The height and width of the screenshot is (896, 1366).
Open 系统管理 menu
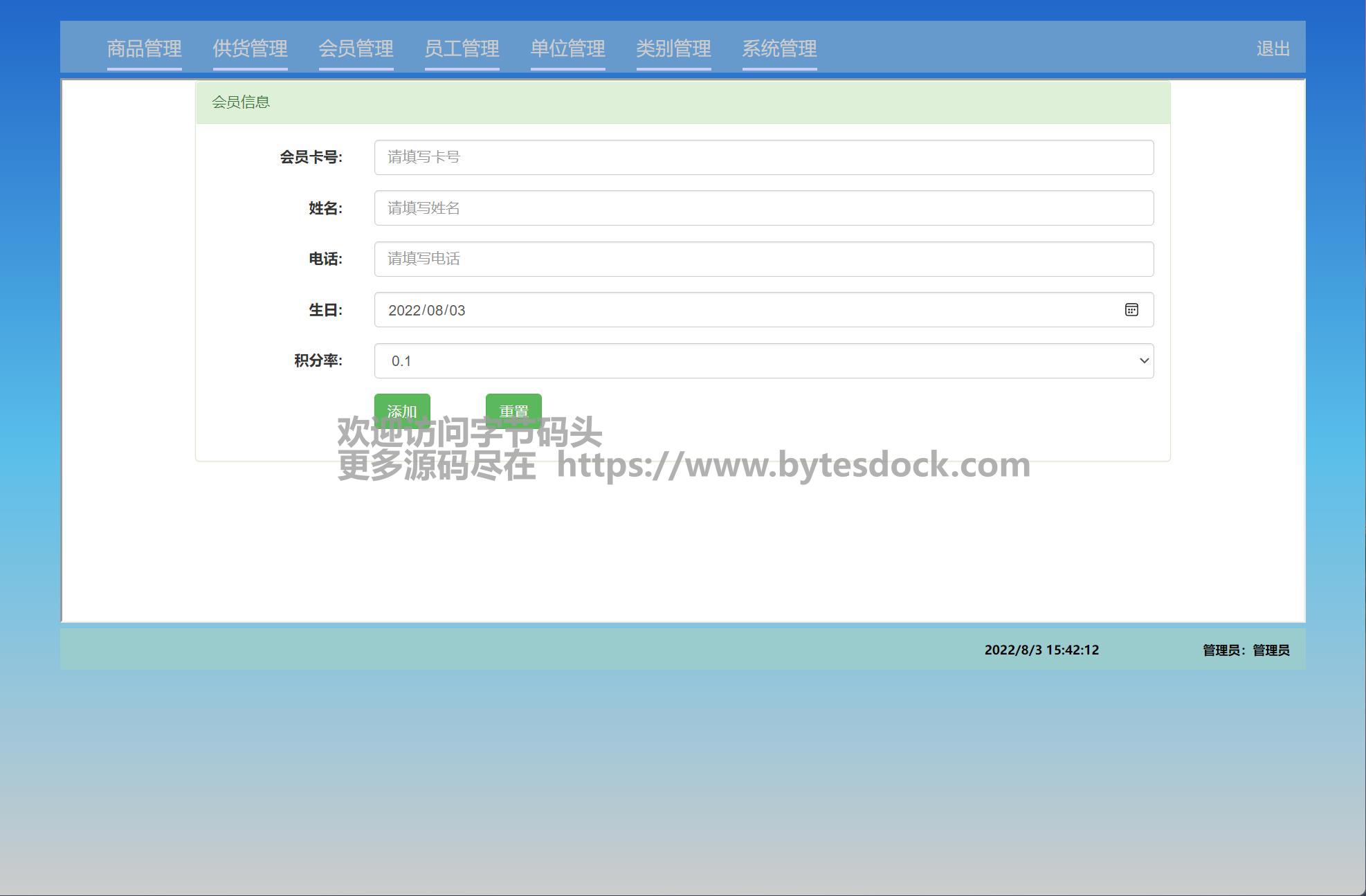click(x=779, y=48)
